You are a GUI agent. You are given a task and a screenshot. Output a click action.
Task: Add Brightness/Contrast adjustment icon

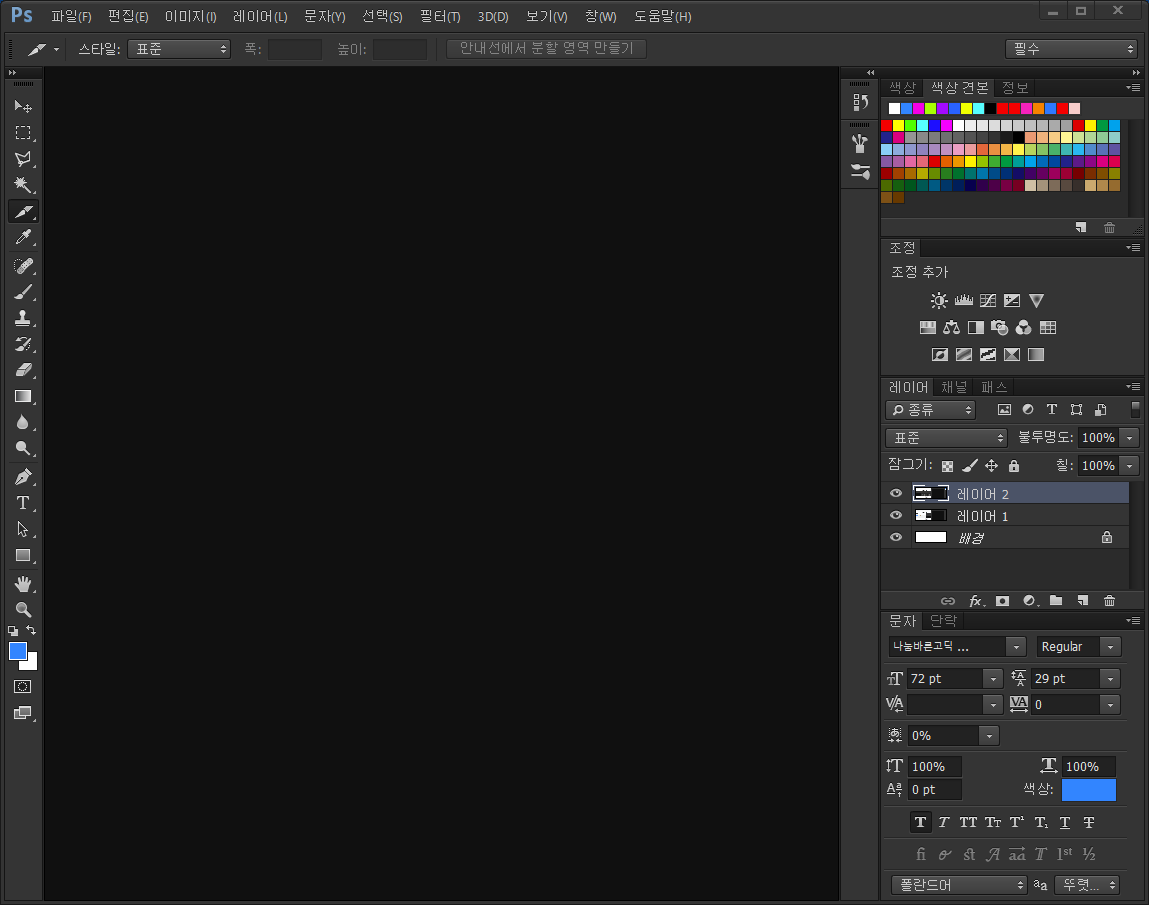tap(938, 300)
